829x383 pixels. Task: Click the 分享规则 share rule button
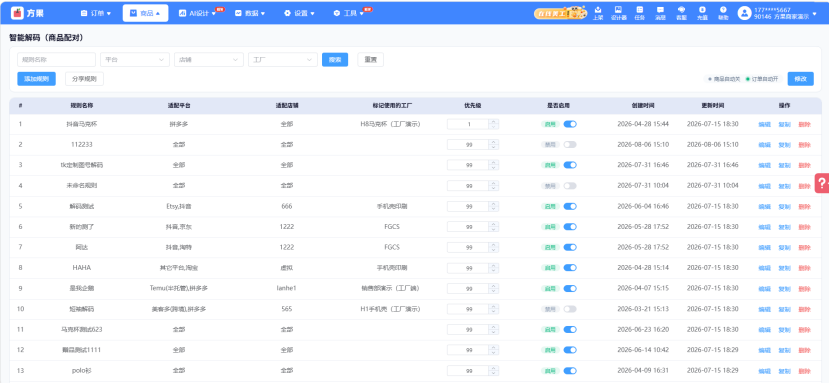85,79
